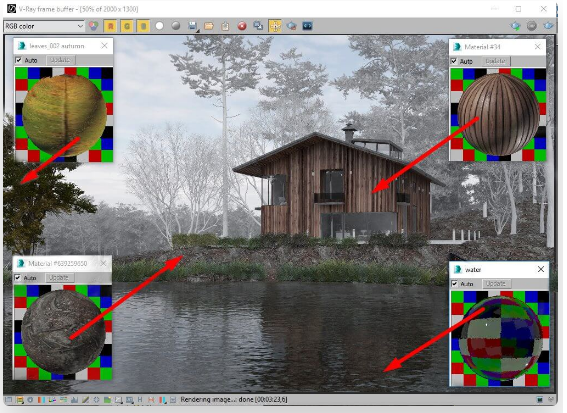Click the gray round stop rendering icon

pos(532,26)
